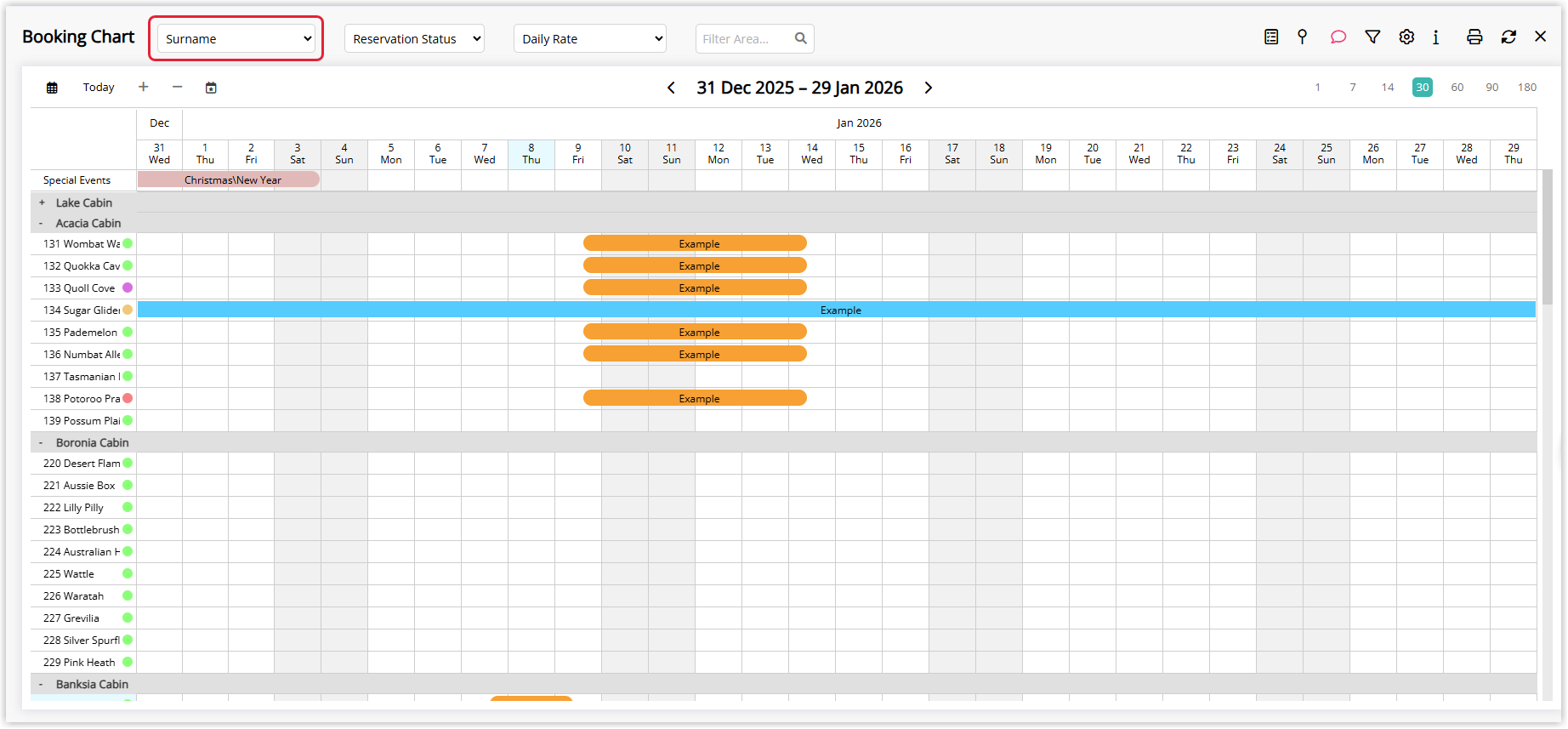Click the information icon
Screen dimensions: 1568x729
[1436, 37]
